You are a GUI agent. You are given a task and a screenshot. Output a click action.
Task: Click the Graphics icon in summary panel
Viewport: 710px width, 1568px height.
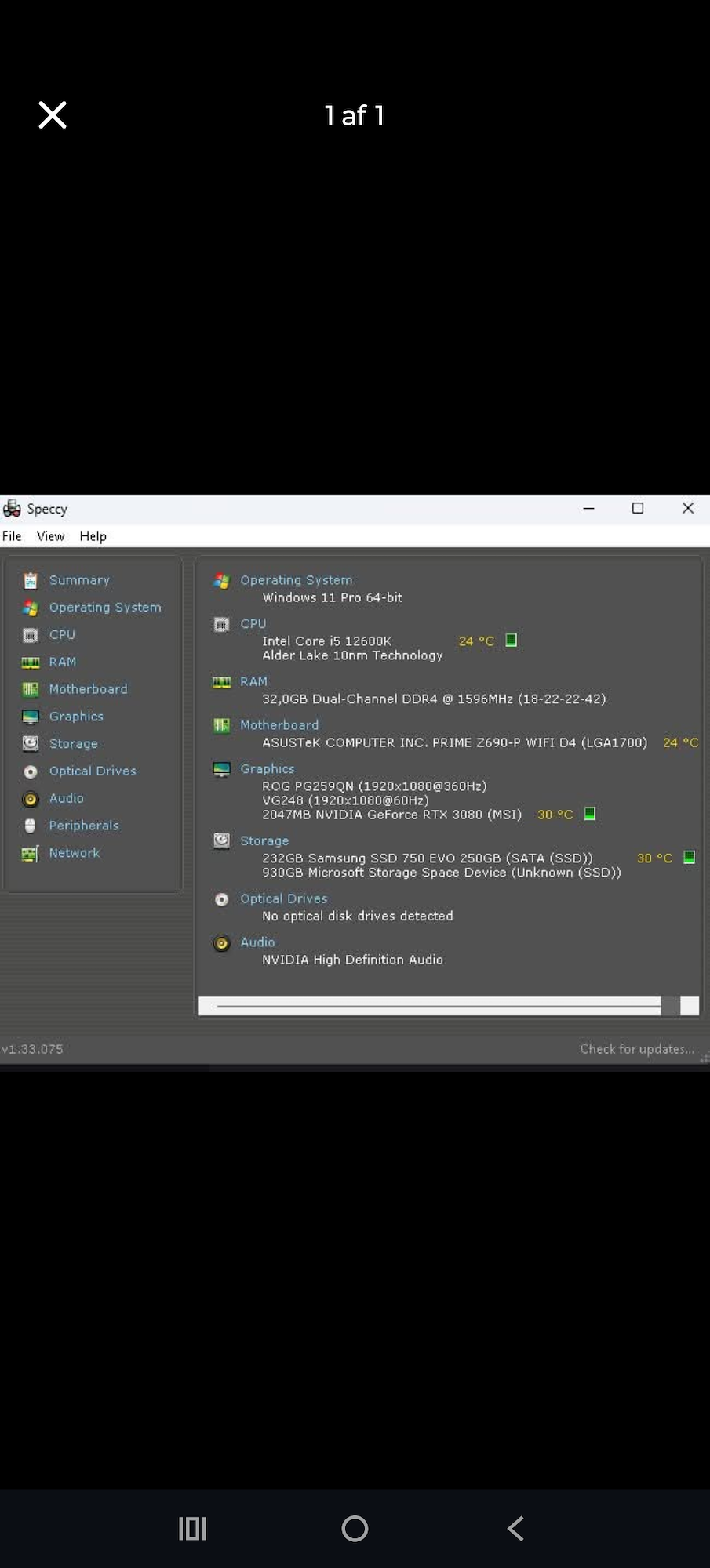point(222,769)
